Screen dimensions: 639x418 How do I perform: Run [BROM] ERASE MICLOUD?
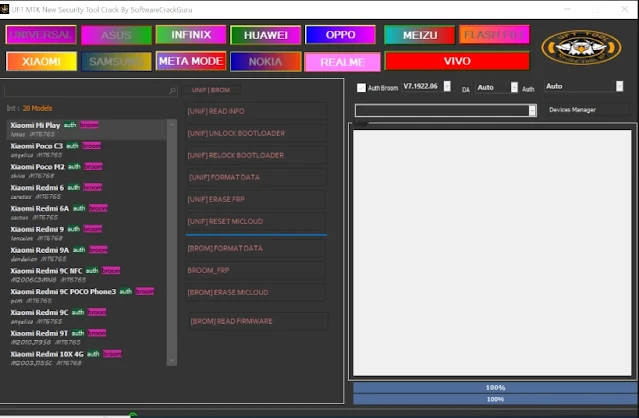click(256, 292)
